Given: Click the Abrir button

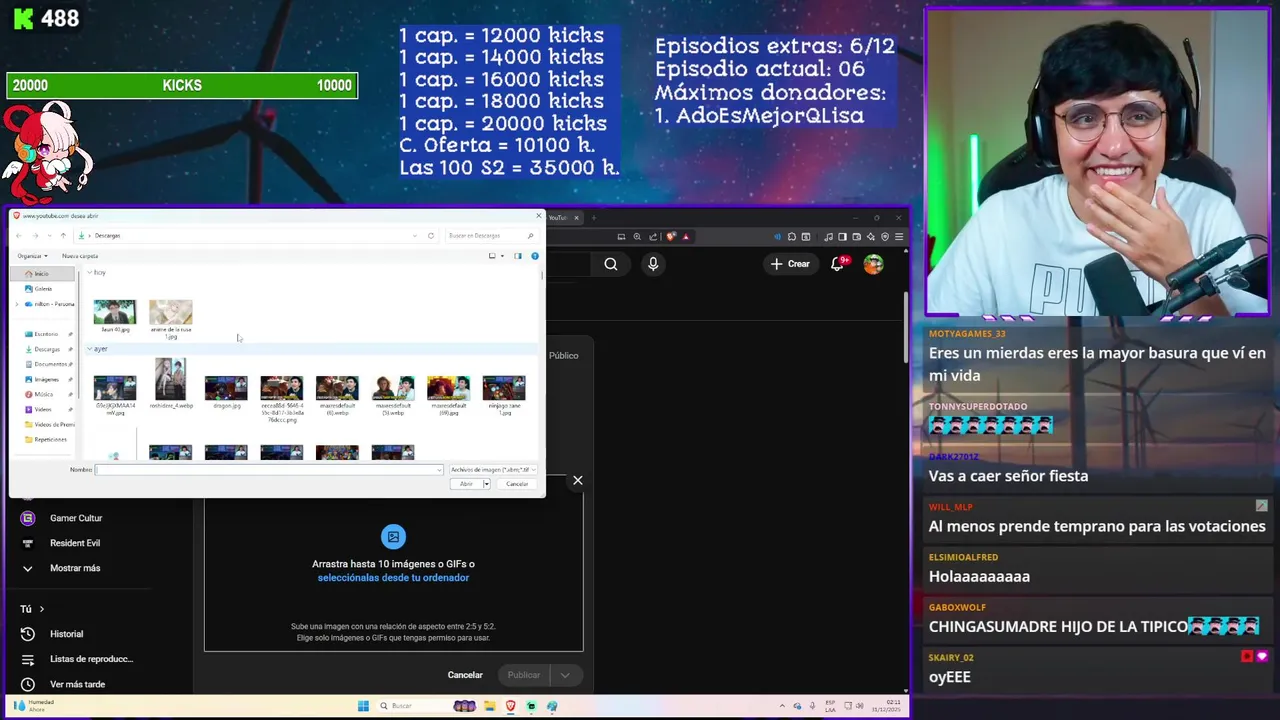Looking at the screenshot, I should (x=465, y=484).
